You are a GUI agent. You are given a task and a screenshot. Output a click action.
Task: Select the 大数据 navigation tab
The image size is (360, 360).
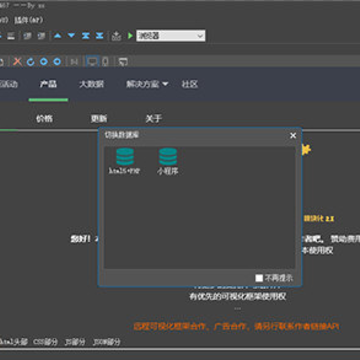click(x=92, y=84)
